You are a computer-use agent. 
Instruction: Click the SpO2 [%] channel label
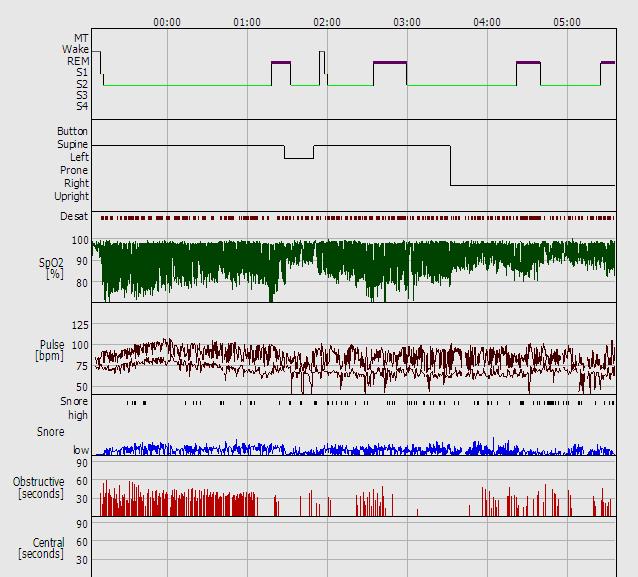[x=51, y=268]
